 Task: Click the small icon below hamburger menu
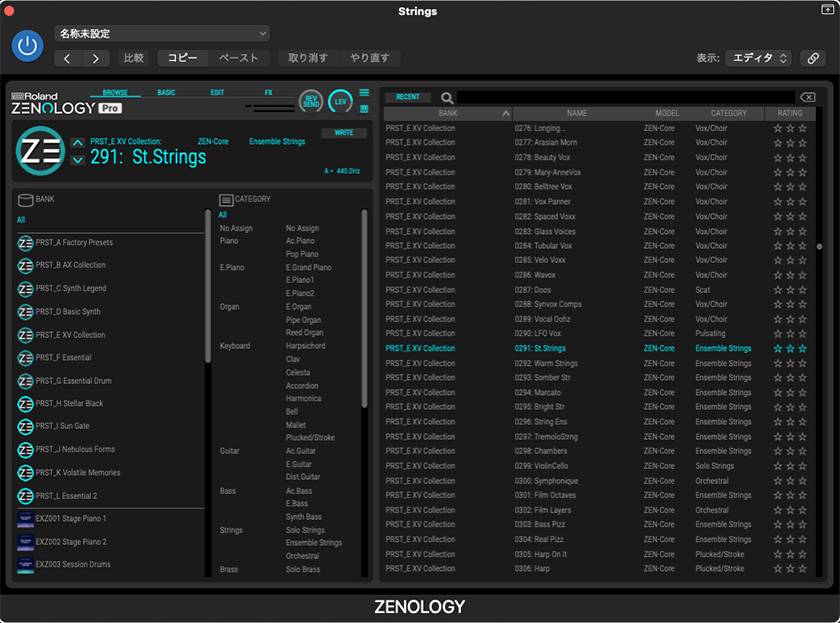click(364, 109)
